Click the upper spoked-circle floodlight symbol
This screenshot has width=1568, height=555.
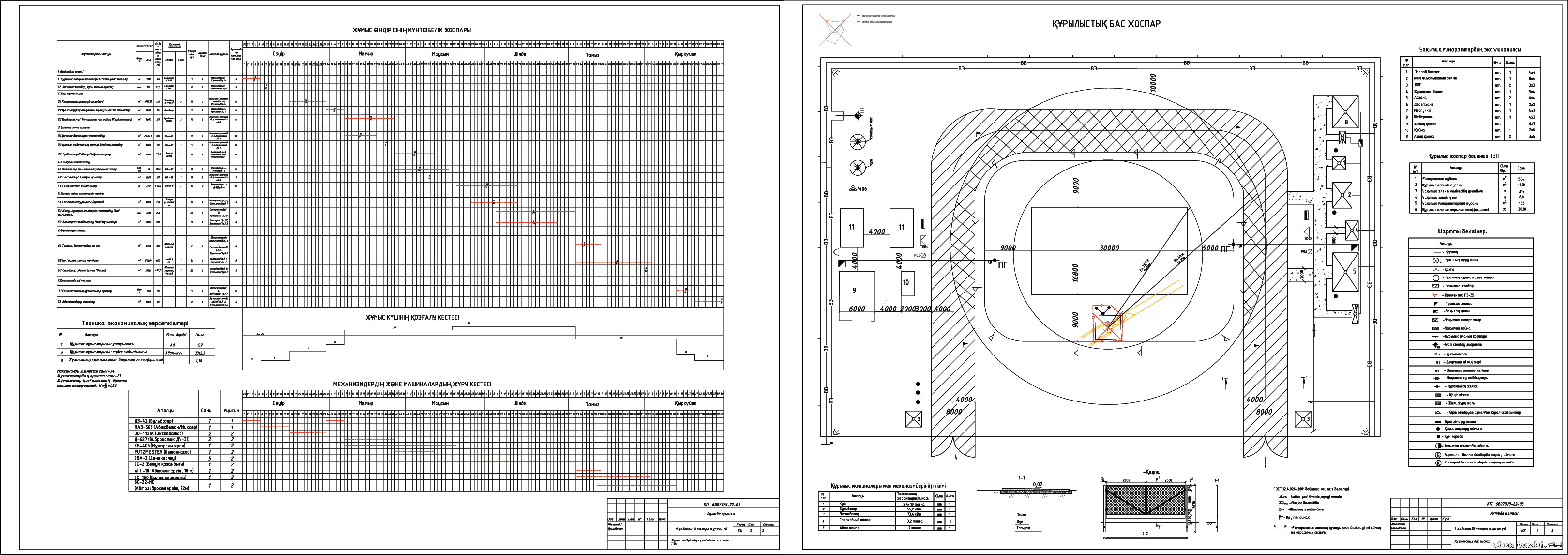pos(858,142)
